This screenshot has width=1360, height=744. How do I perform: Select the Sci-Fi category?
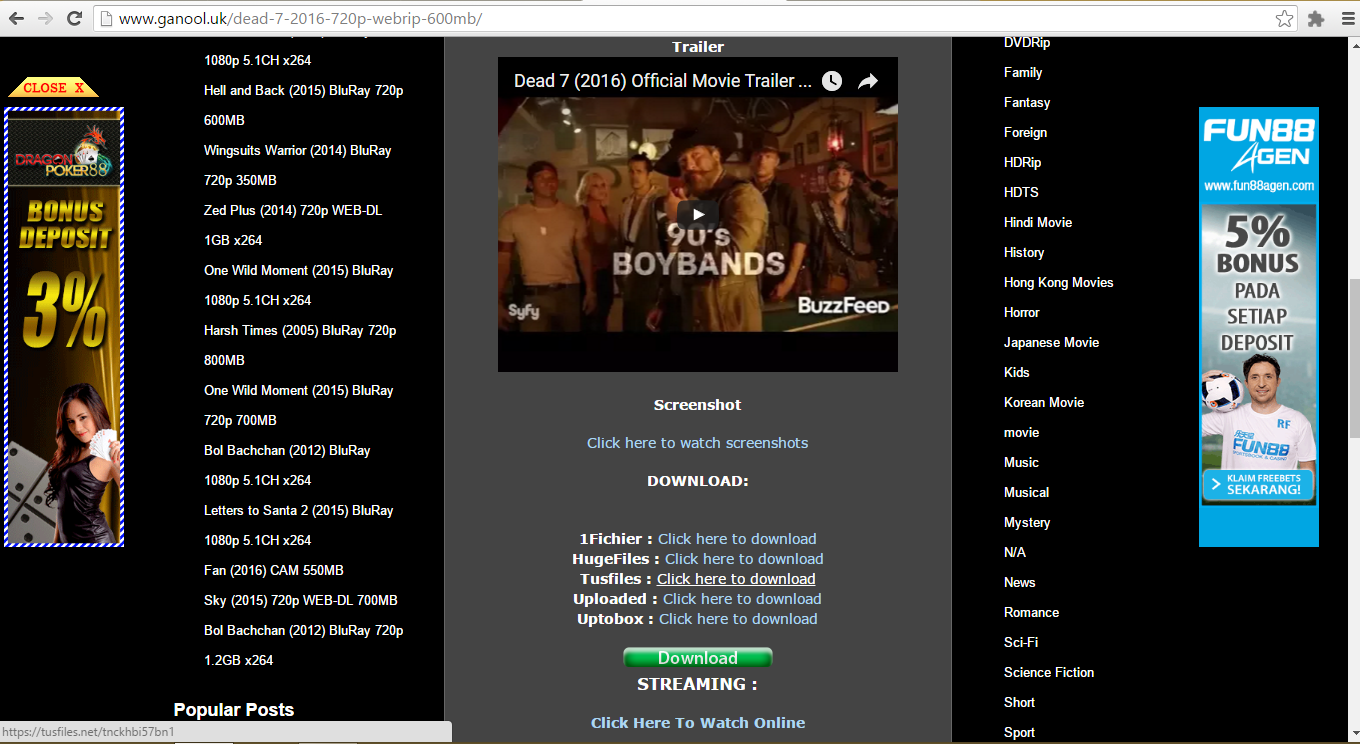[x=1021, y=642]
